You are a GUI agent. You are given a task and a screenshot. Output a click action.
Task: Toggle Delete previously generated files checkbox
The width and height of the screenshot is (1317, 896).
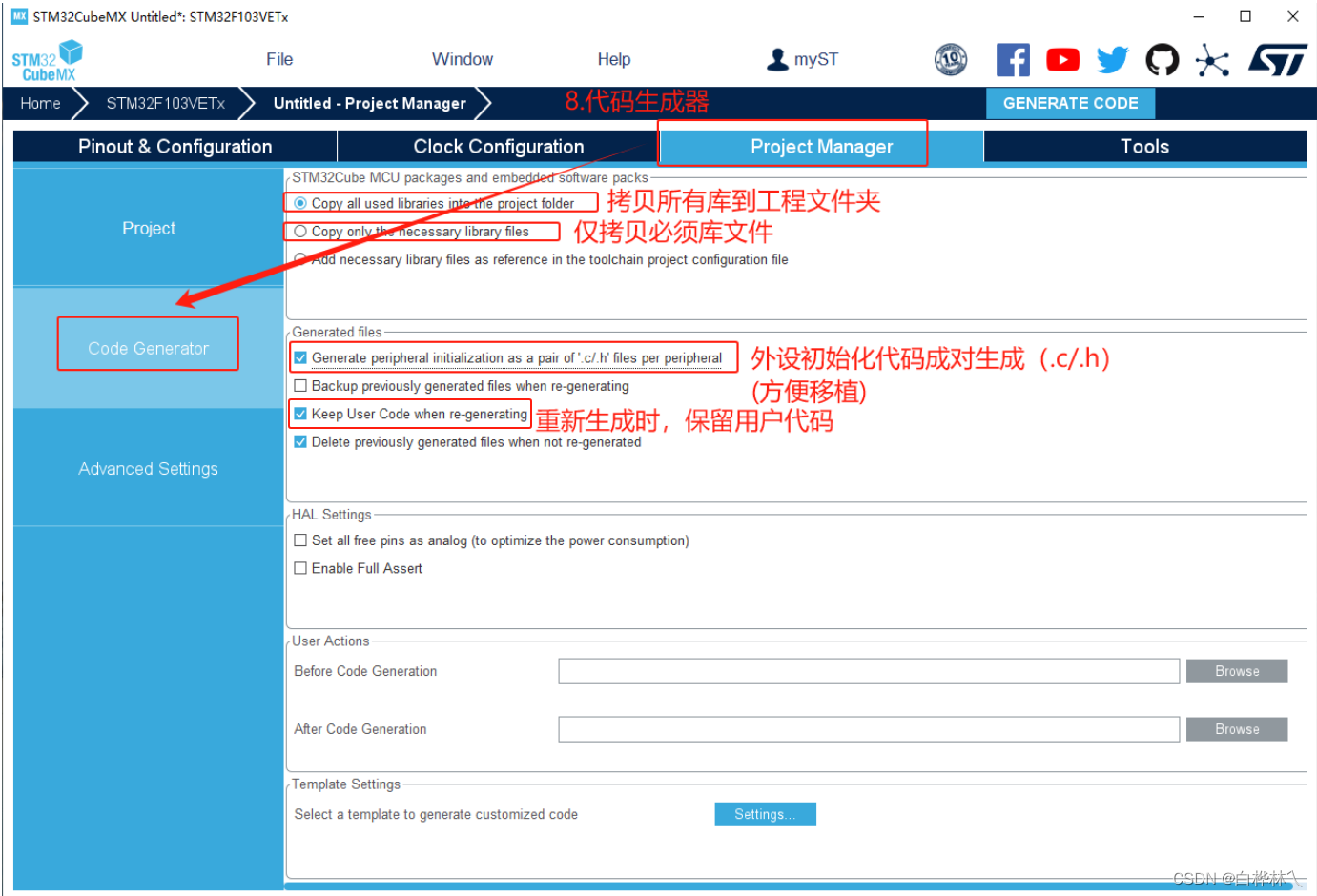pos(300,441)
